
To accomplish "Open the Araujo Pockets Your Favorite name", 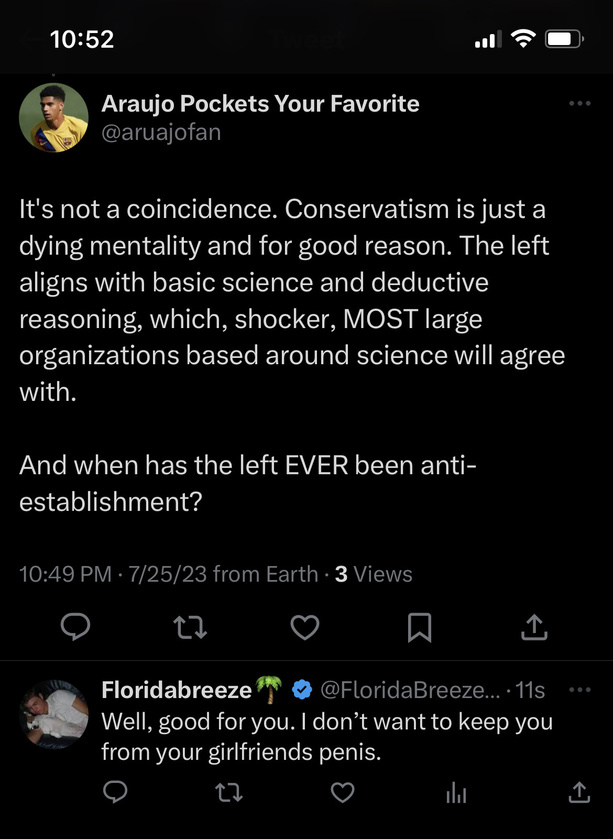I will [260, 104].
